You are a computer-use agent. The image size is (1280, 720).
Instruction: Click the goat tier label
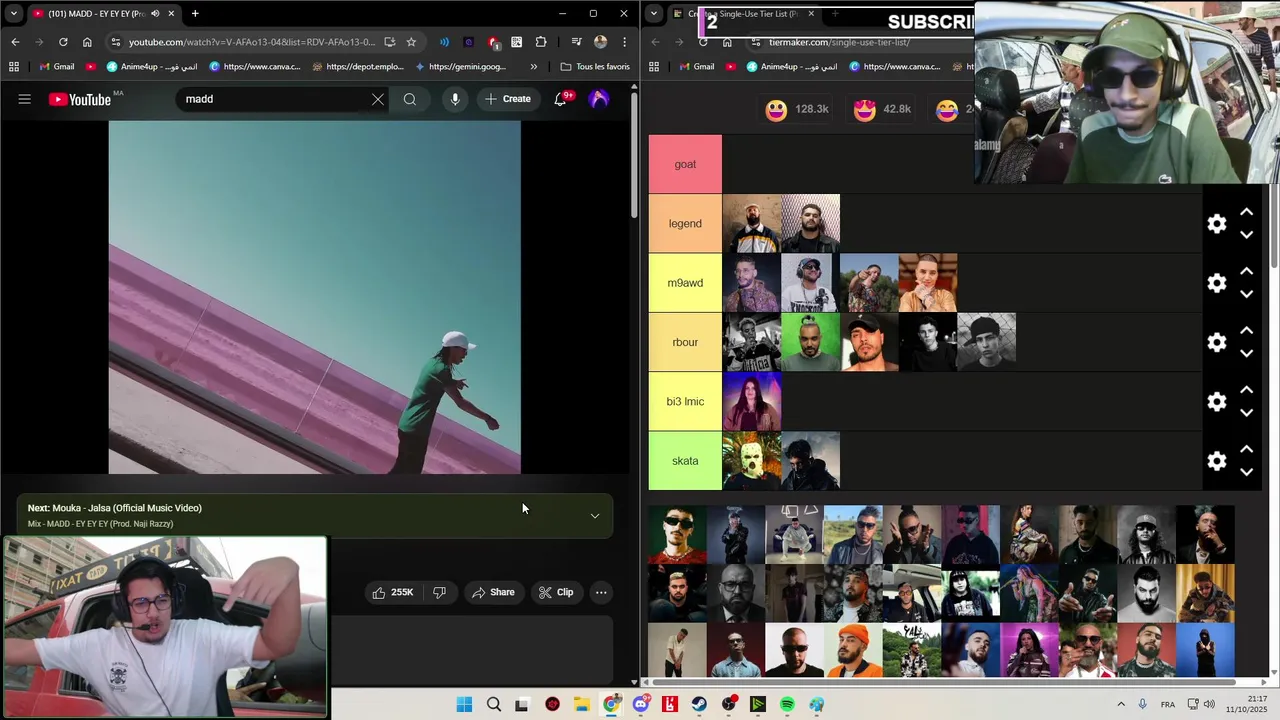point(685,164)
